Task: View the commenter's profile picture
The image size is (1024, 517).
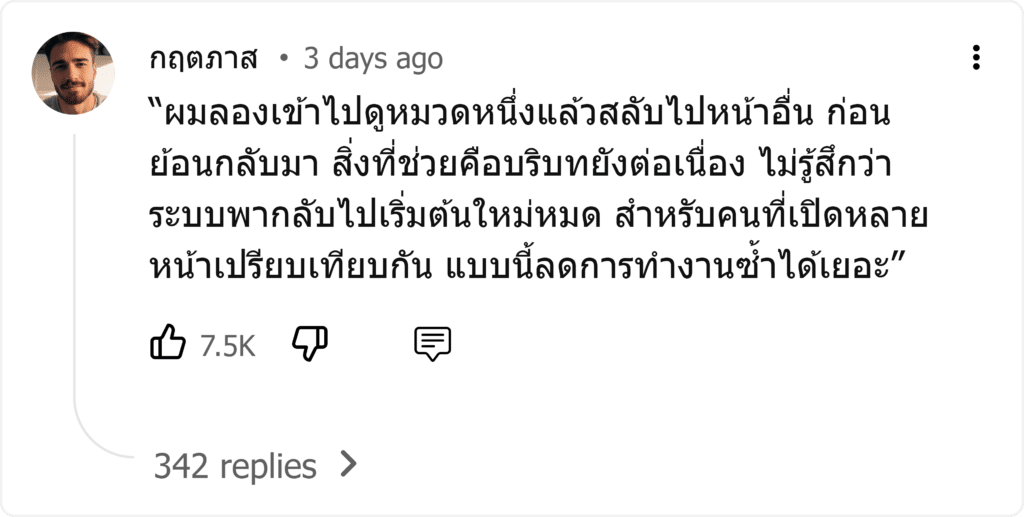Action: [73, 73]
